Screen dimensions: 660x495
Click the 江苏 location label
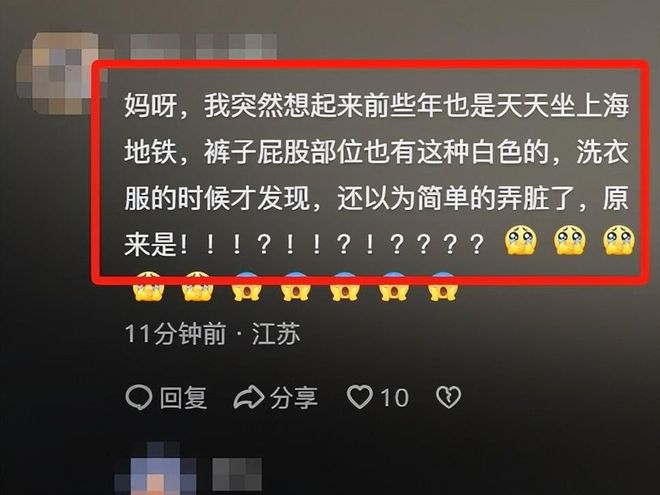pyautogui.click(x=276, y=334)
